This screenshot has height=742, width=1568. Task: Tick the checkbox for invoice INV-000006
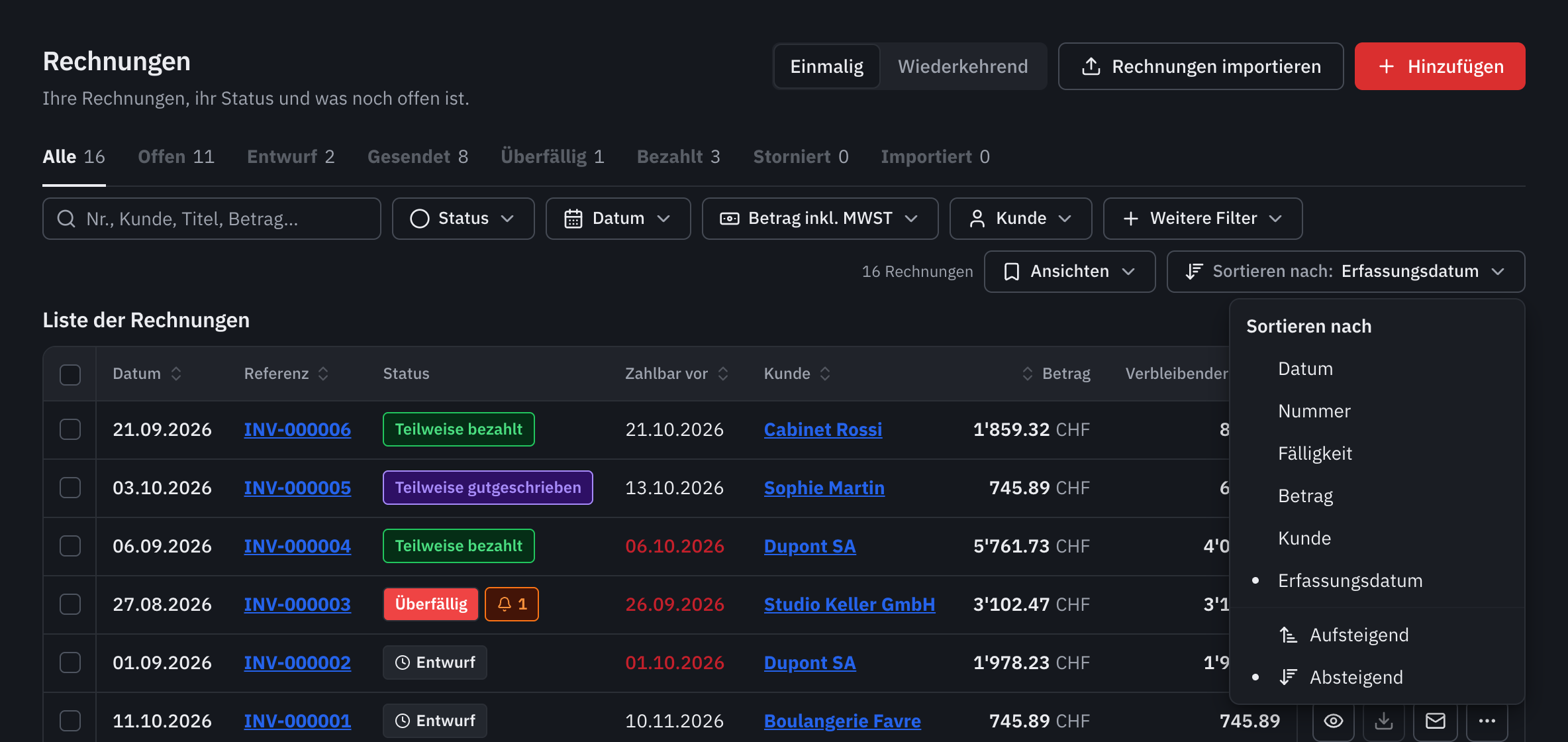[x=70, y=429]
